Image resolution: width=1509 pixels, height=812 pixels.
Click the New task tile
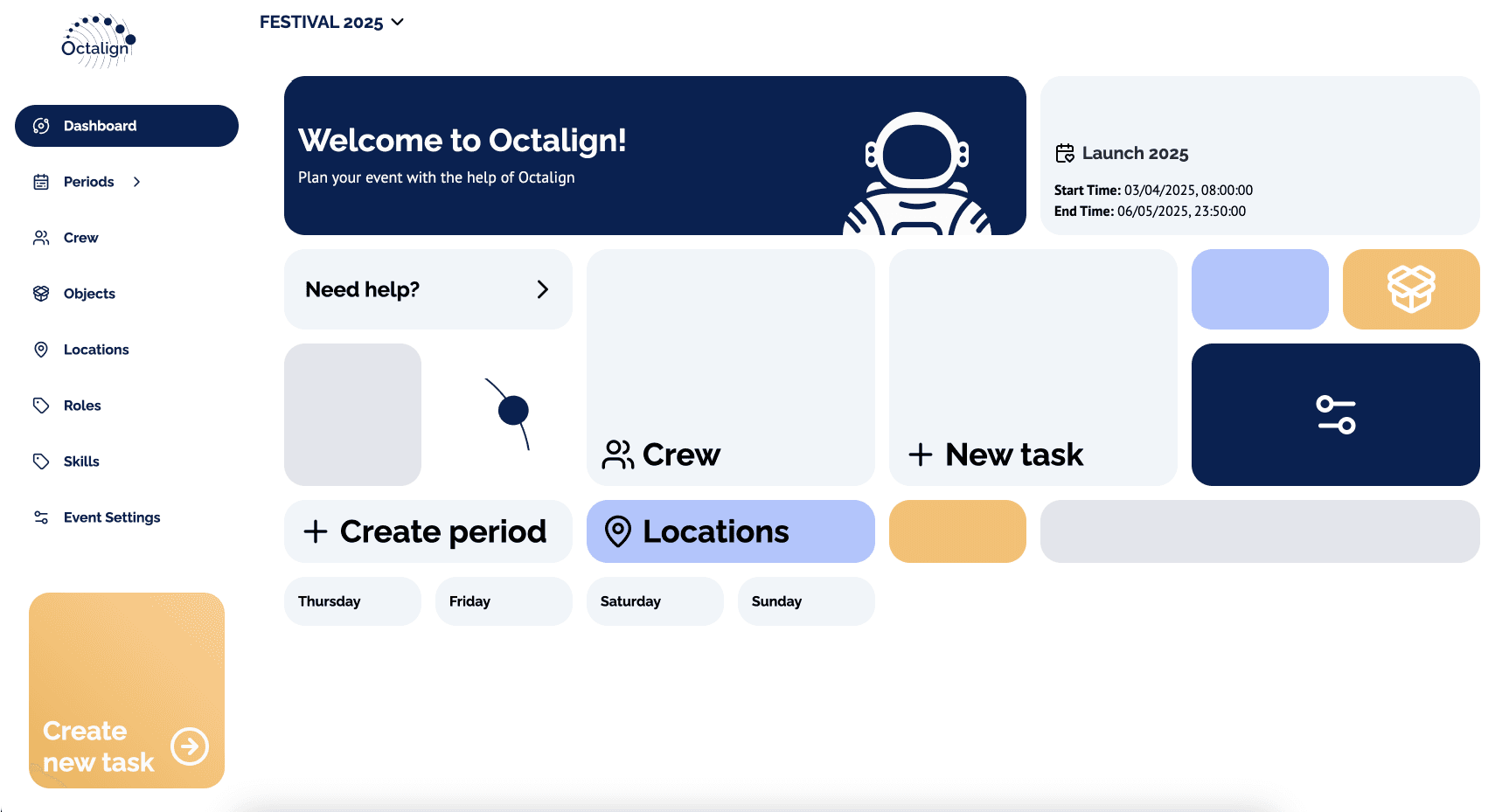[1033, 367]
